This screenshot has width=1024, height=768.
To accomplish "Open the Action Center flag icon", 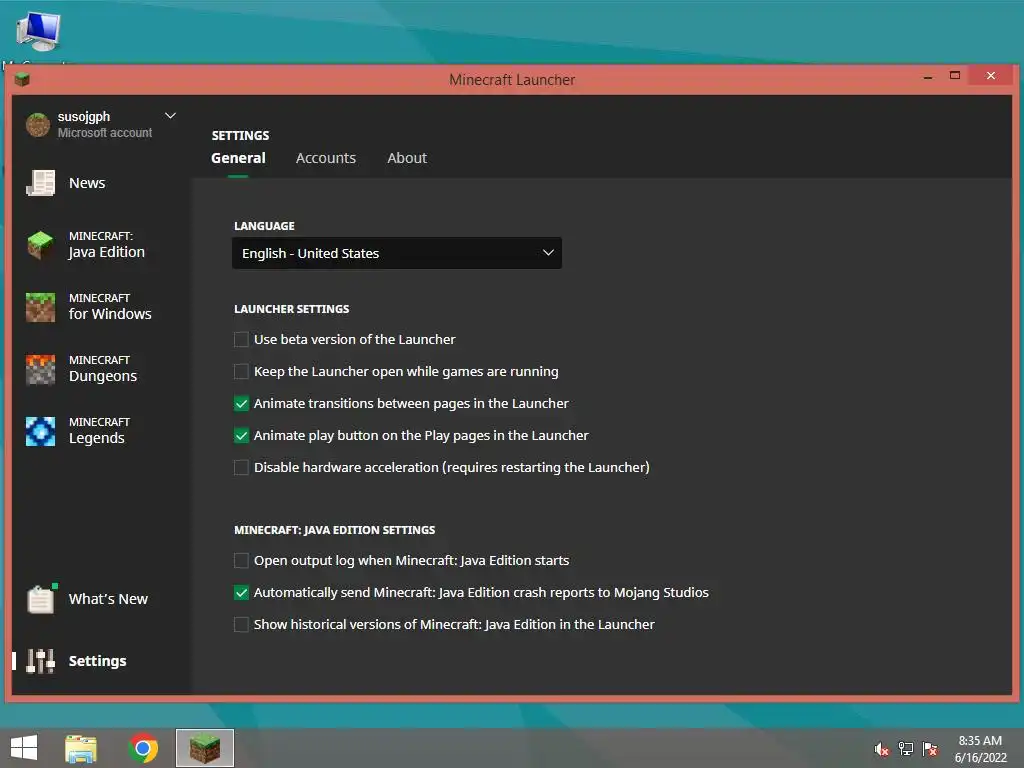I will point(930,749).
